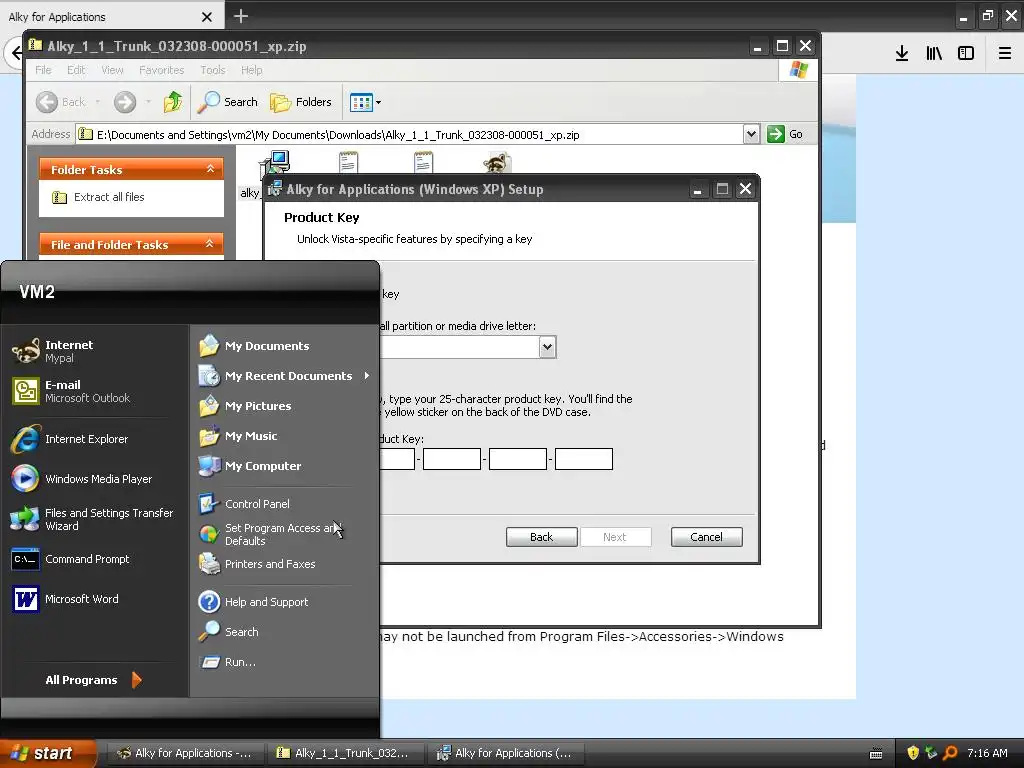The width and height of the screenshot is (1024, 768).
Task: Open Internet Explorer from Start menu
Action: click(70, 439)
